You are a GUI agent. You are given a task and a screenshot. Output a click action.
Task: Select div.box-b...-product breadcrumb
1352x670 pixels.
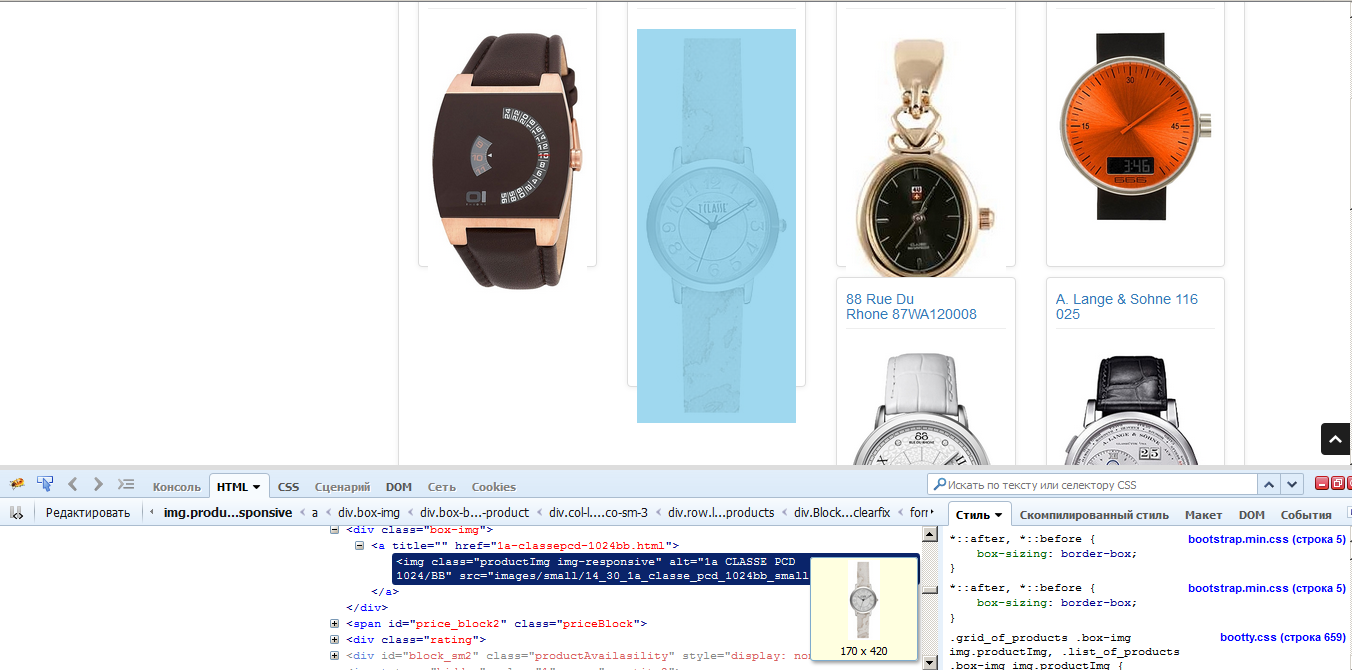coord(474,513)
